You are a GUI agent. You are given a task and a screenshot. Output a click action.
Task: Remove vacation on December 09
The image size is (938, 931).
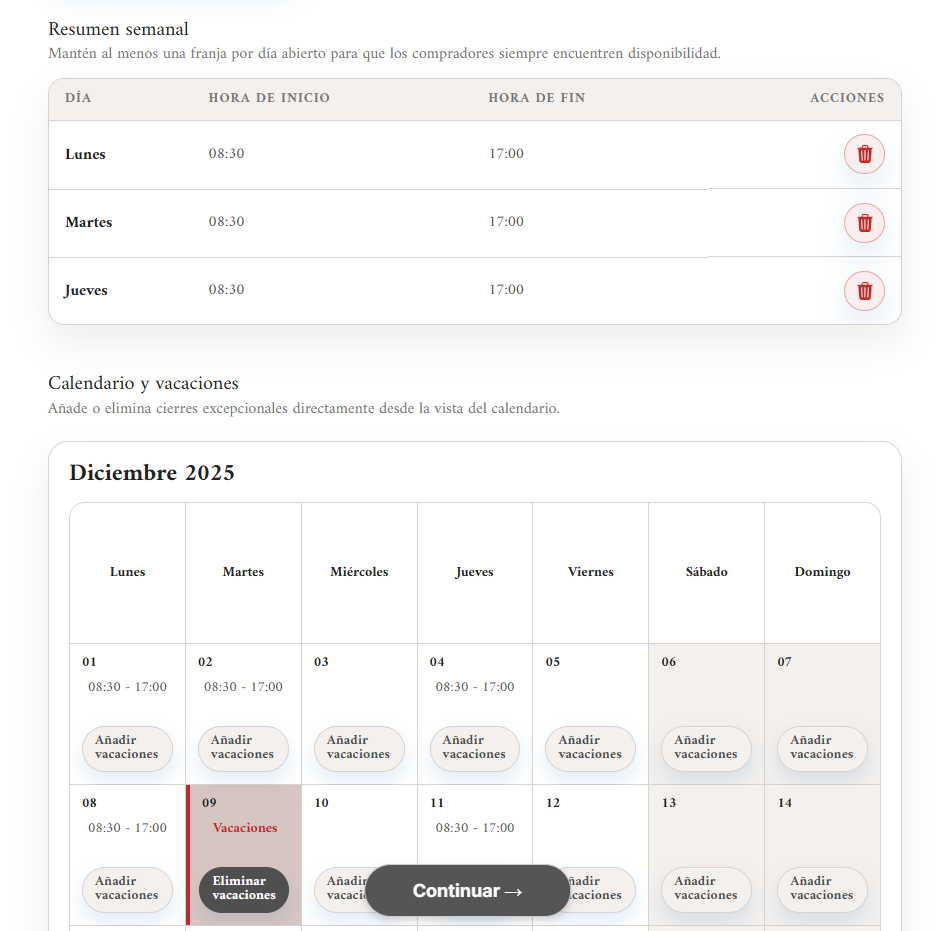243,889
